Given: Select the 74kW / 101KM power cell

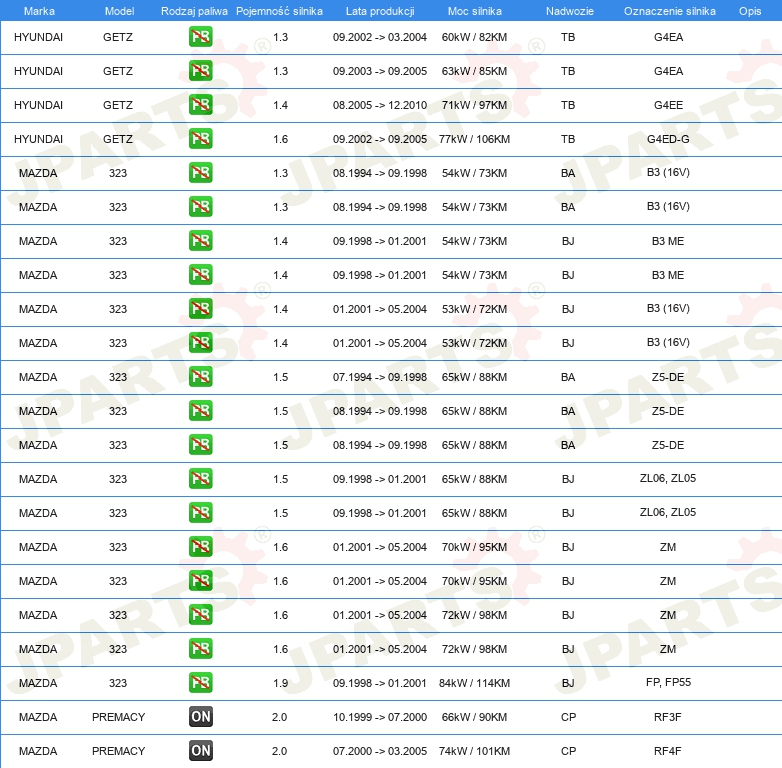Looking at the screenshot, I should pyautogui.click(x=474, y=751).
